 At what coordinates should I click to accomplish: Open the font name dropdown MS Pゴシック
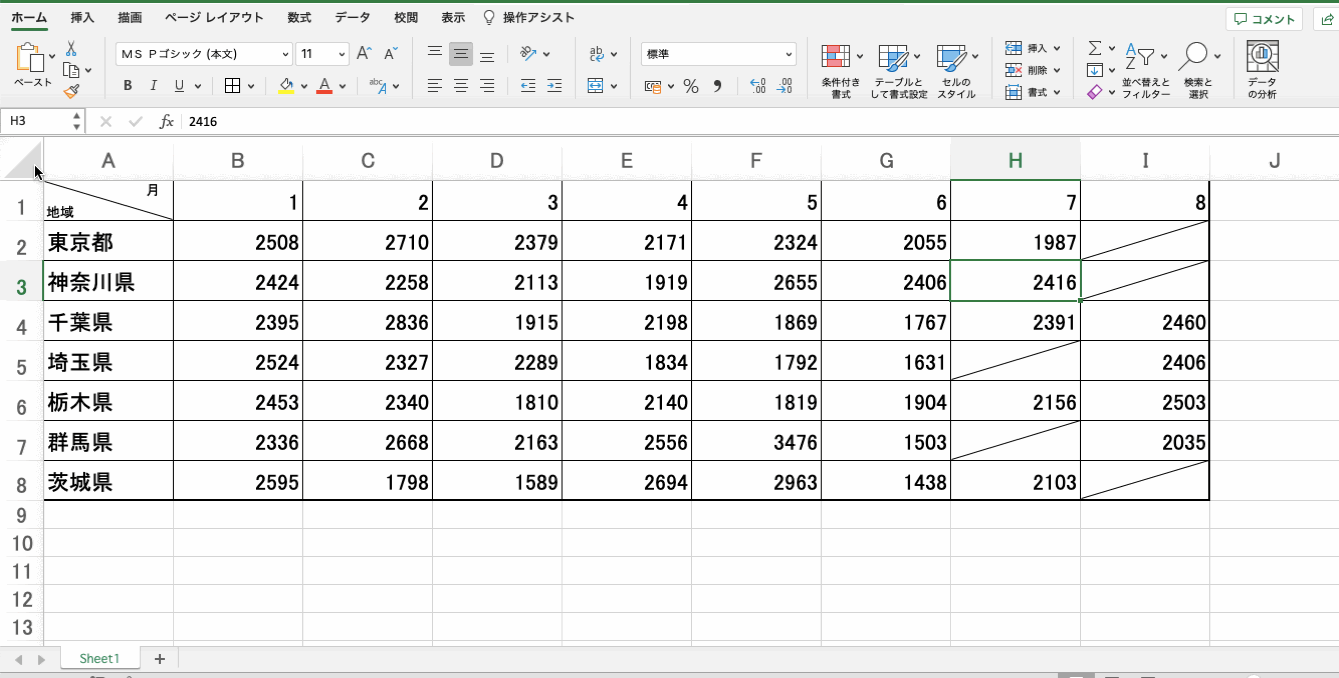click(x=204, y=54)
